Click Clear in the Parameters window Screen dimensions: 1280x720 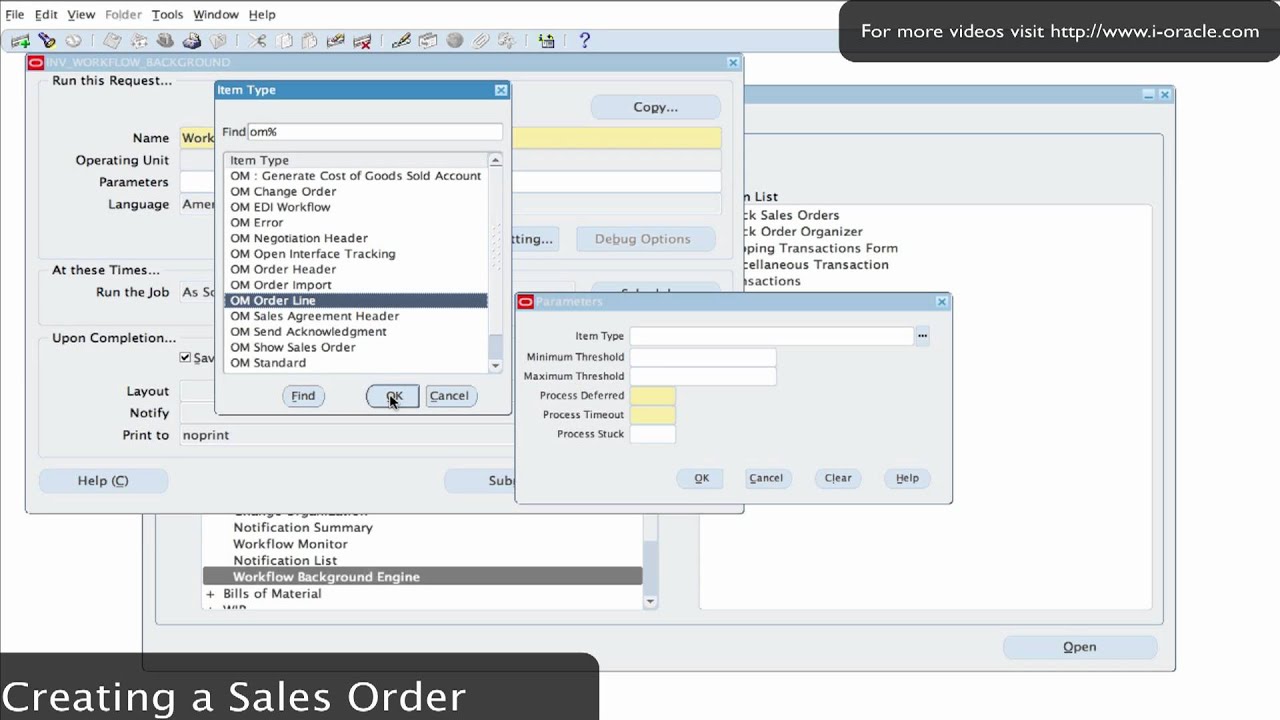click(x=838, y=478)
